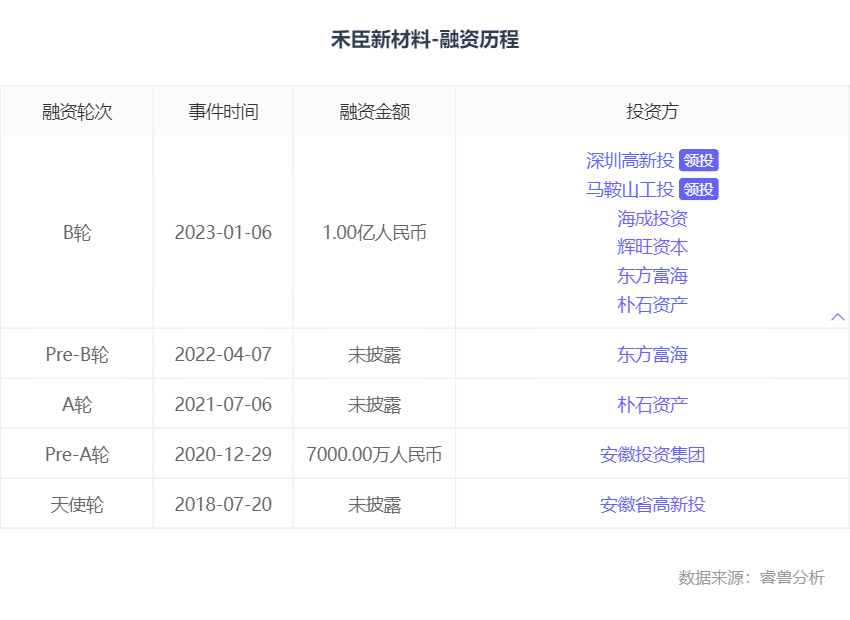Viewport: 850px width, 620px height.
Task: Open the 辉旺资本 investor link
Action: tap(652, 247)
